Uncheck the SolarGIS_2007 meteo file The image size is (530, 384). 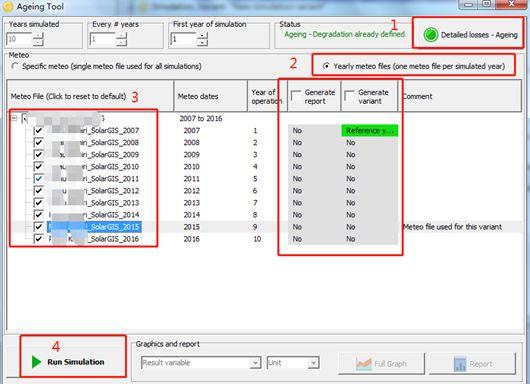tap(39, 130)
